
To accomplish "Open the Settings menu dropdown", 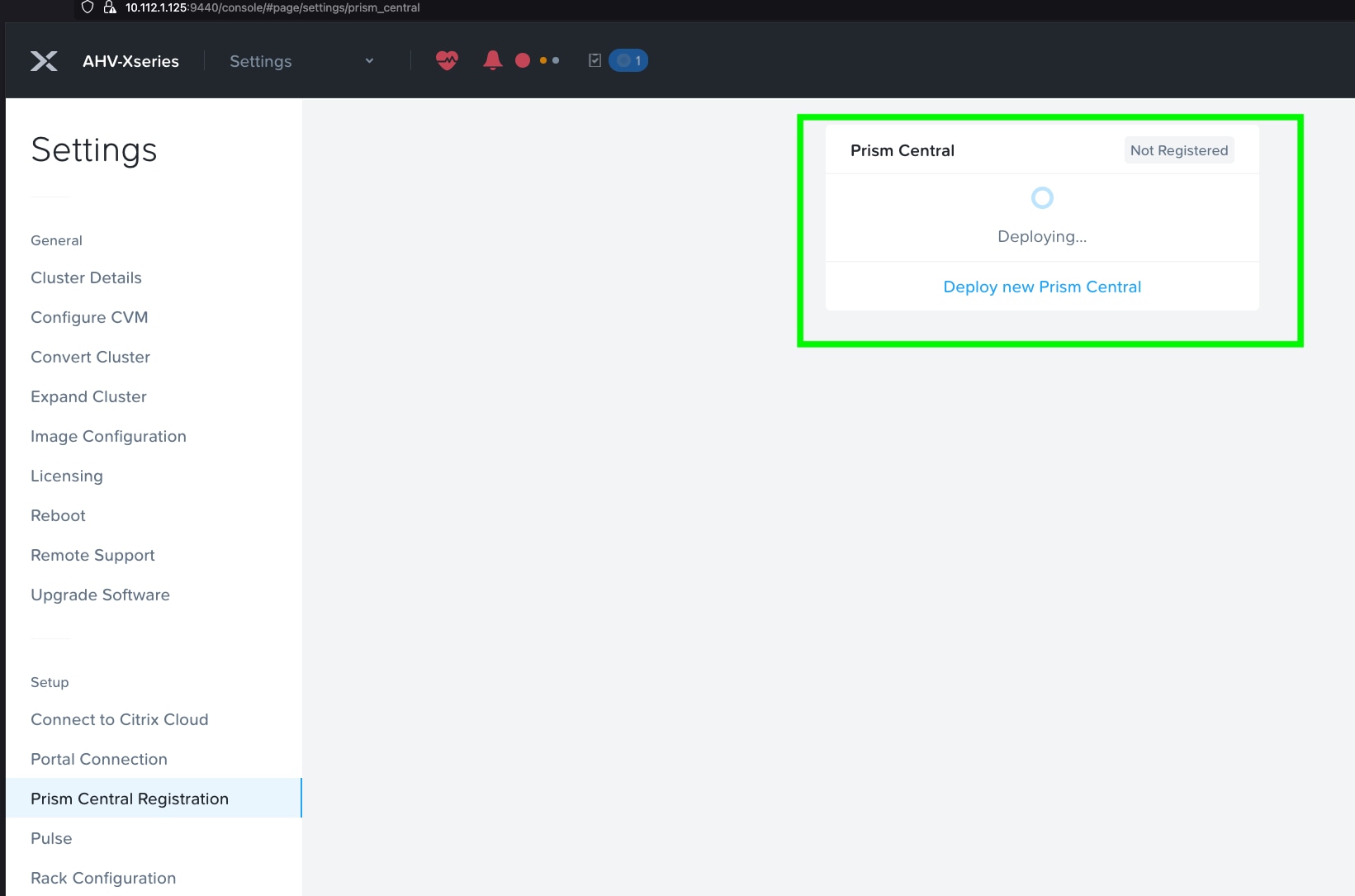I will (302, 61).
